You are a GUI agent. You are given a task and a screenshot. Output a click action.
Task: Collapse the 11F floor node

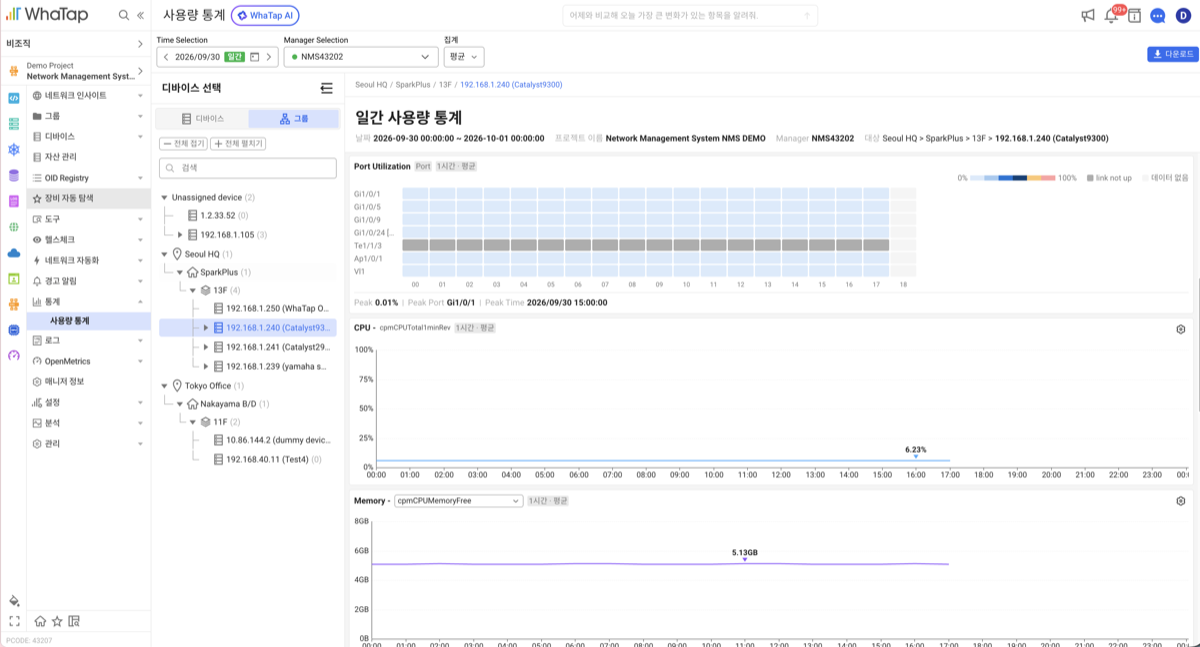click(x=192, y=422)
